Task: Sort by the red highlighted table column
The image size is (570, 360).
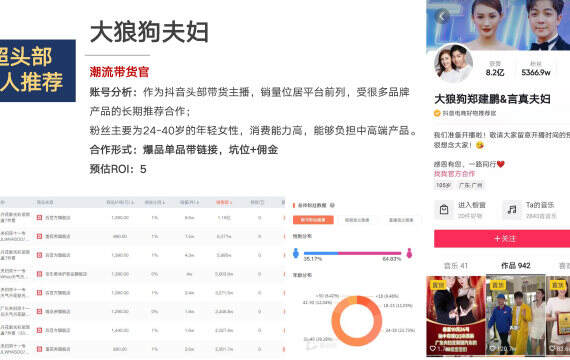Action: [x=224, y=202]
